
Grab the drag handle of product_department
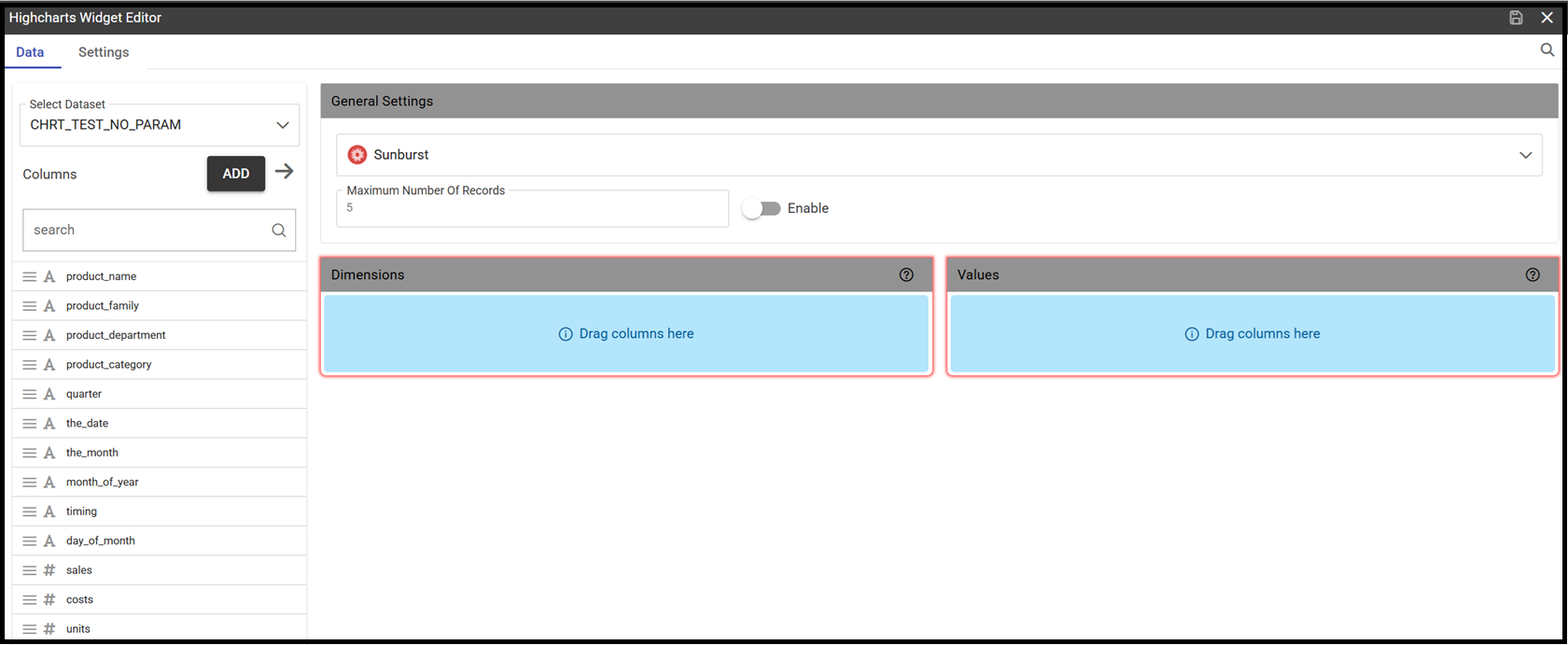point(30,335)
